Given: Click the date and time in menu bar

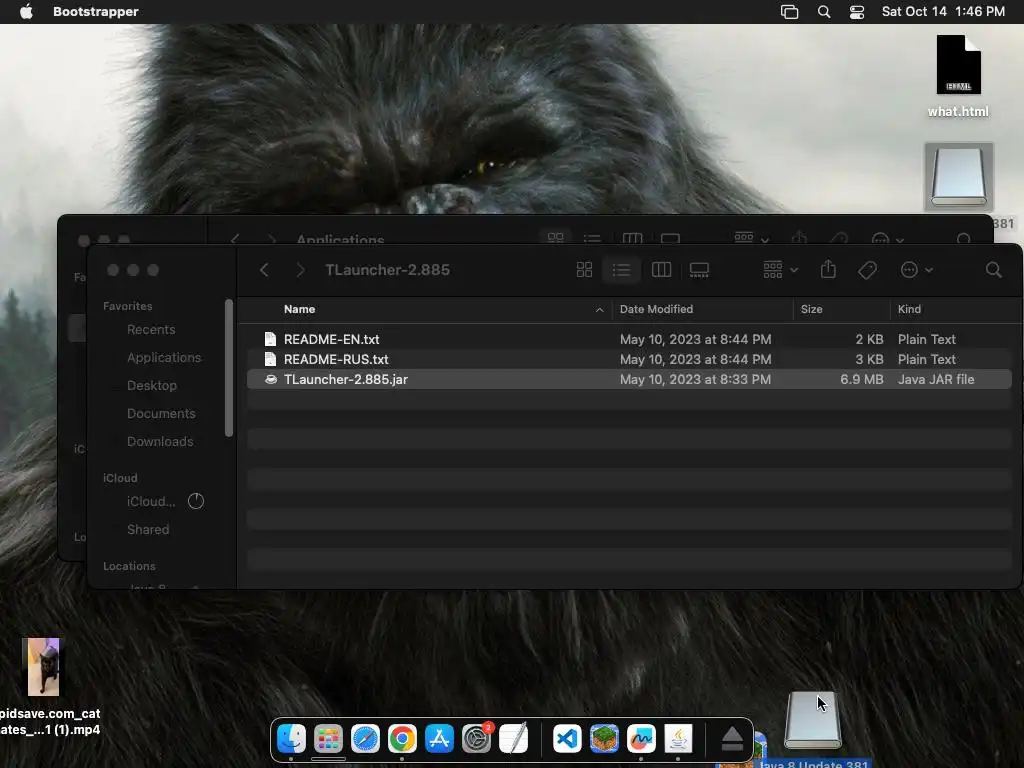Looking at the screenshot, I should pyautogui.click(x=943, y=12).
